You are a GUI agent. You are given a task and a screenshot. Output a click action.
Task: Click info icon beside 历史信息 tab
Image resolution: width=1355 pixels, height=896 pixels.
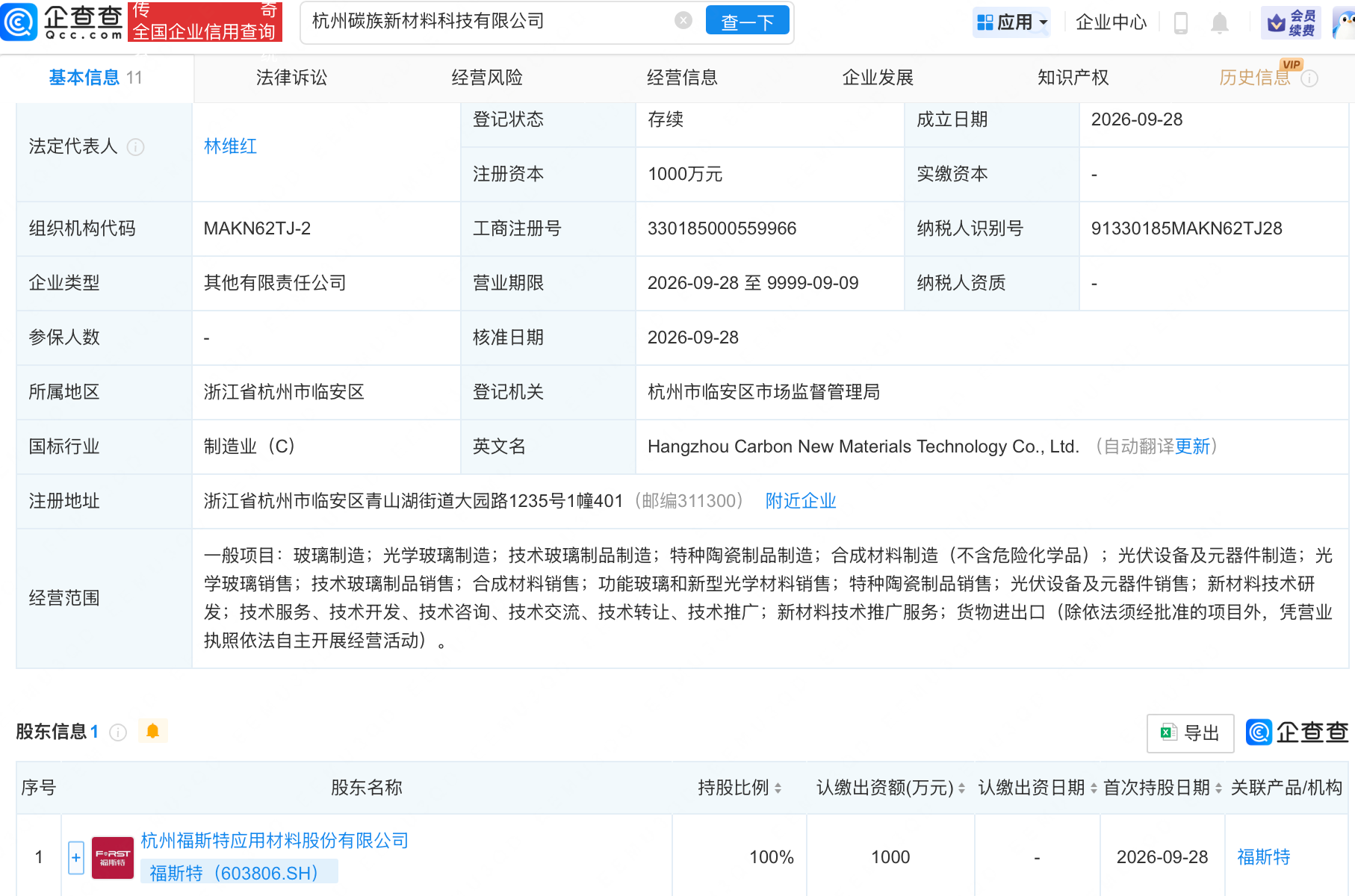(1309, 78)
